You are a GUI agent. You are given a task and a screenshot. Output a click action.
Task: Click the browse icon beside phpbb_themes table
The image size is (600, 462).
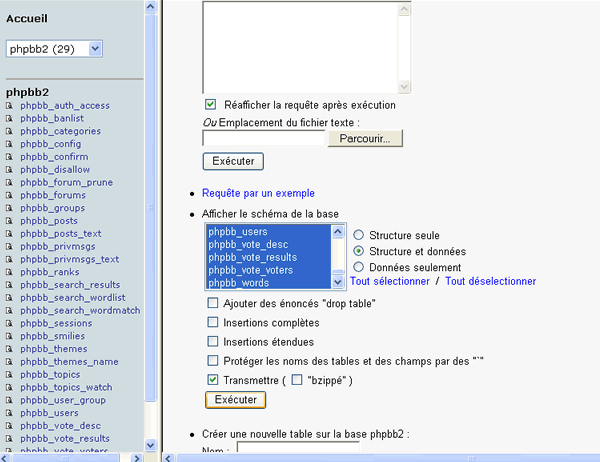pyautogui.click(x=9, y=349)
